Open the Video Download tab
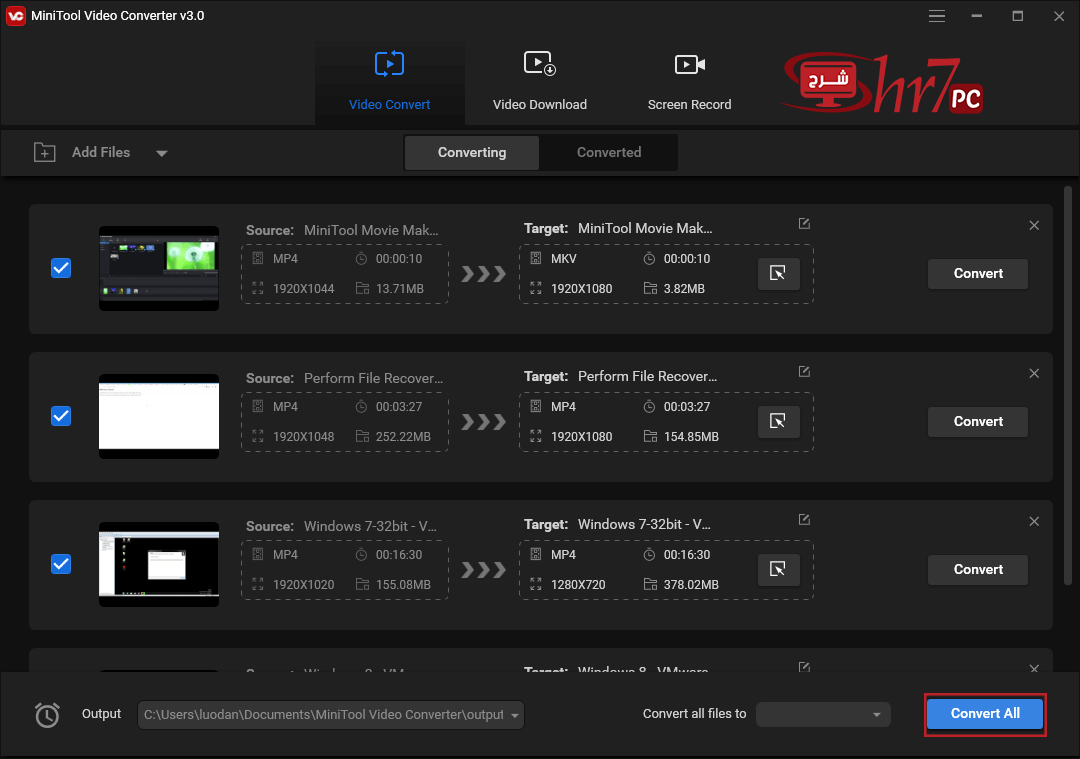 (x=539, y=82)
